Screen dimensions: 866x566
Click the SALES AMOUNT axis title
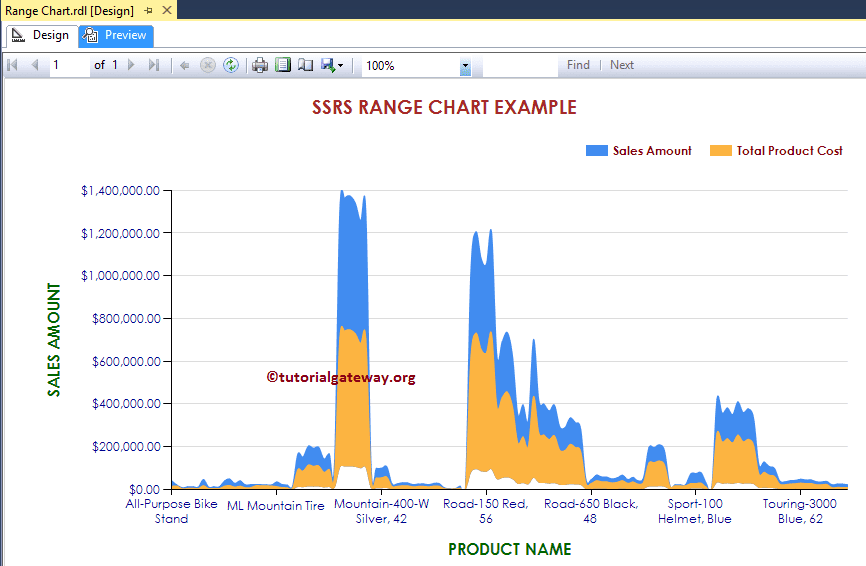[54, 340]
